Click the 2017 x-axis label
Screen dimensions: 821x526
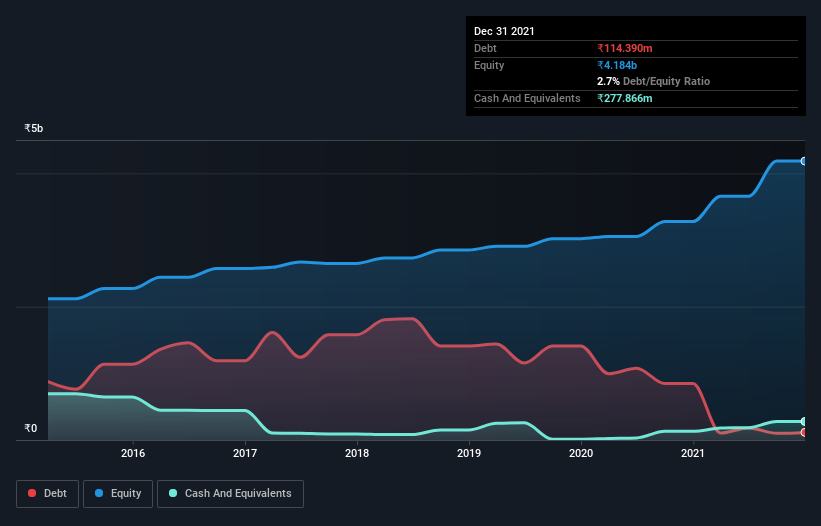click(245, 453)
